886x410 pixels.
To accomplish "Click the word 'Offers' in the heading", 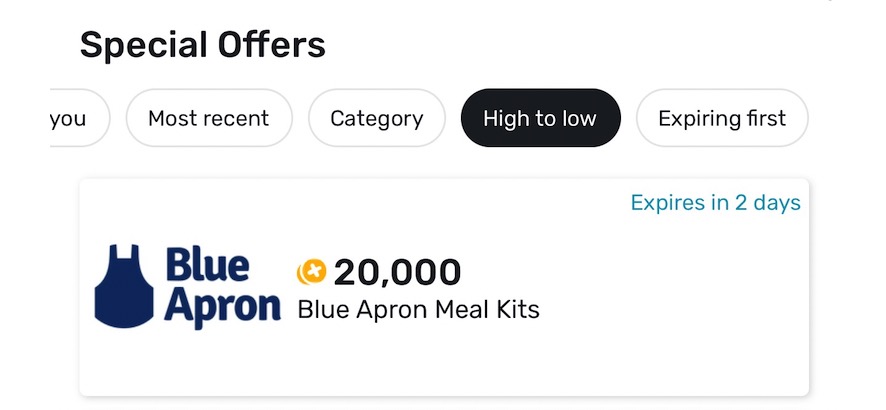I will tap(273, 45).
